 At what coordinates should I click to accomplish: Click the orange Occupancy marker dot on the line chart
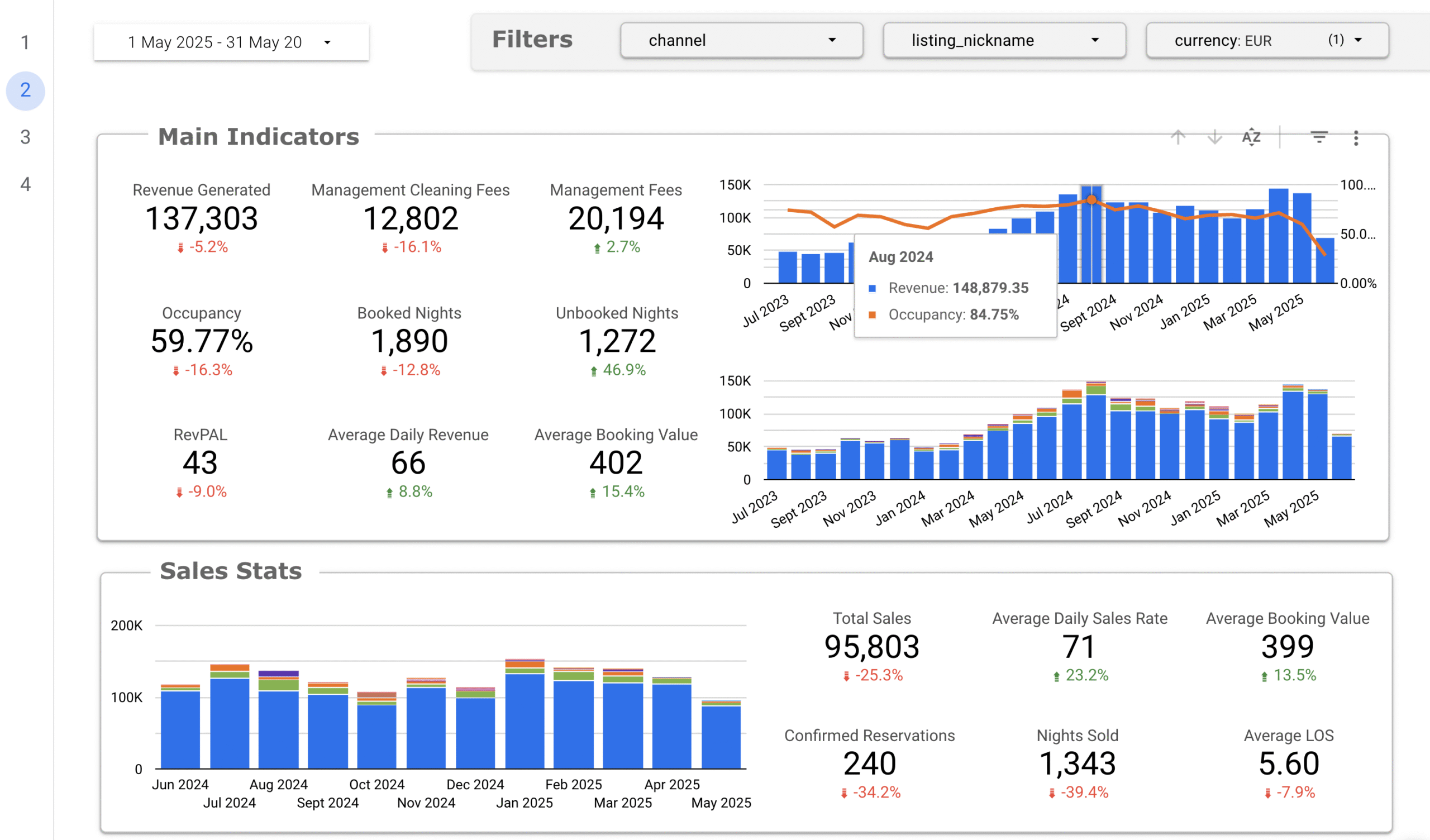coord(1091,200)
